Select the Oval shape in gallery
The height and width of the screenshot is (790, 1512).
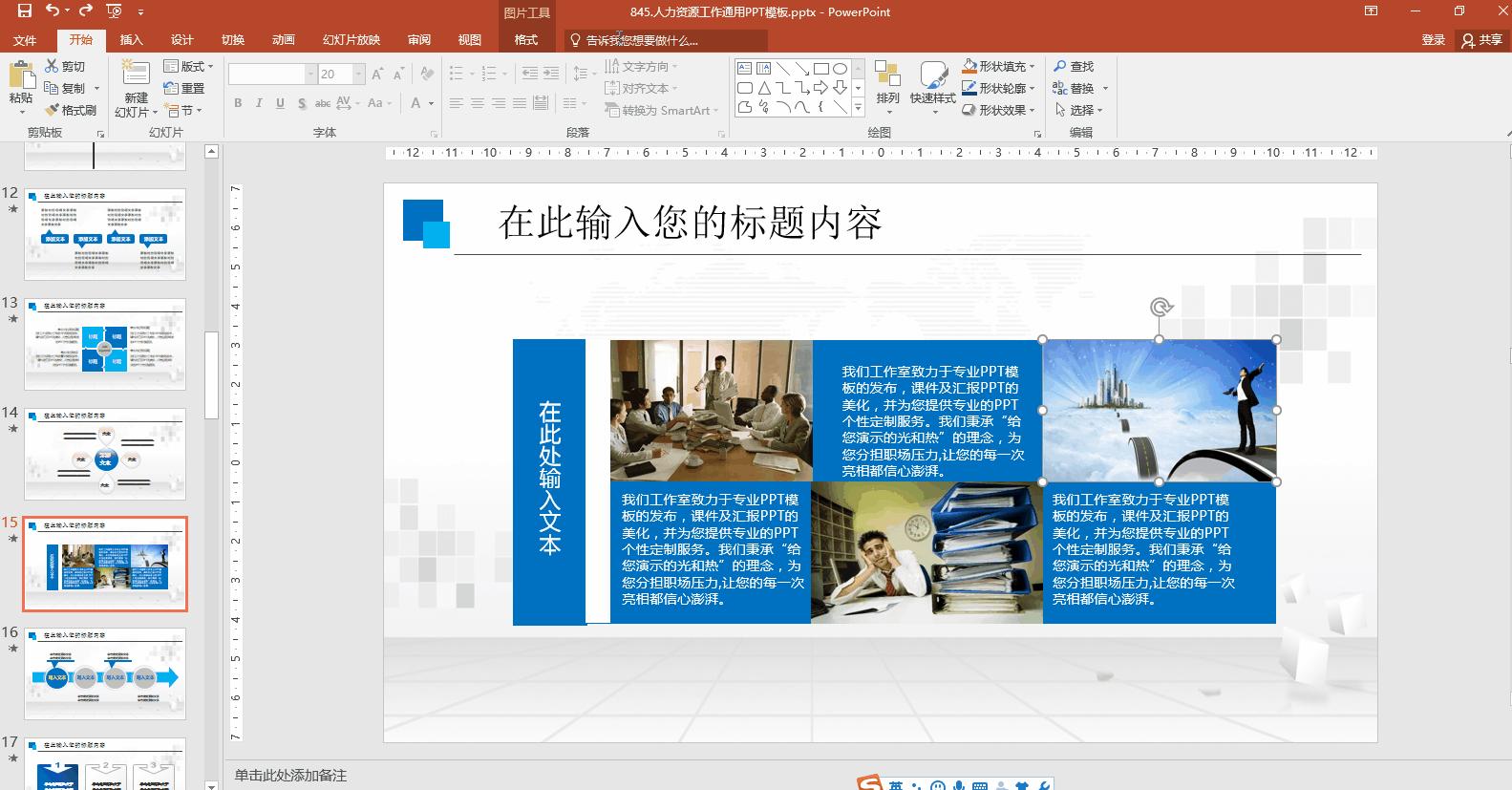click(840, 68)
